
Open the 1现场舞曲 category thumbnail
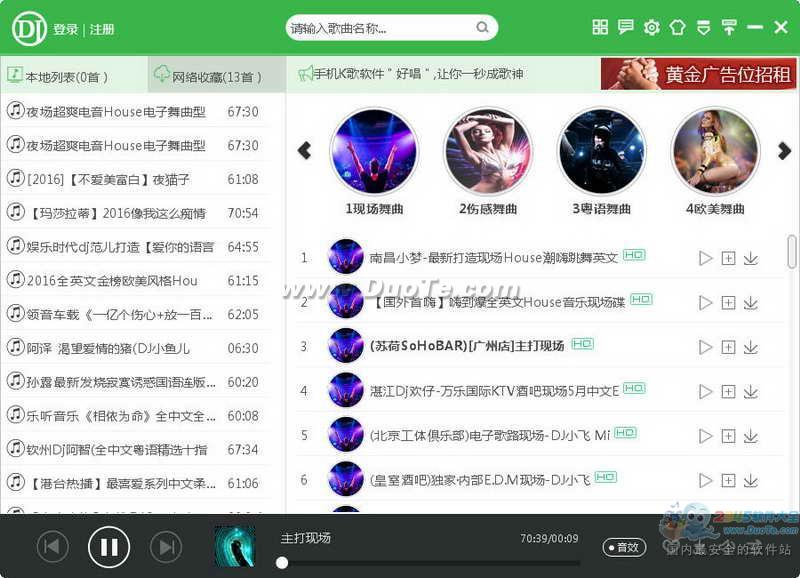(x=374, y=152)
